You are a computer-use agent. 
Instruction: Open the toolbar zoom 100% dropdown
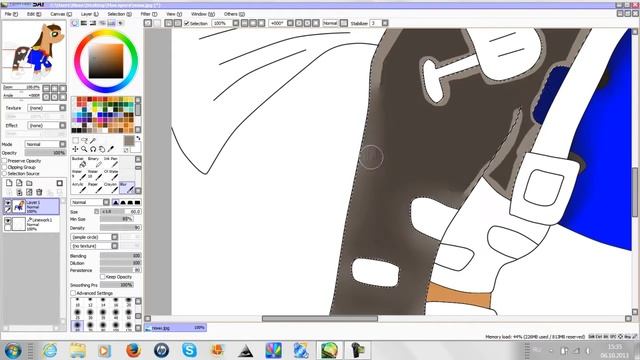pyautogui.click(x=225, y=23)
